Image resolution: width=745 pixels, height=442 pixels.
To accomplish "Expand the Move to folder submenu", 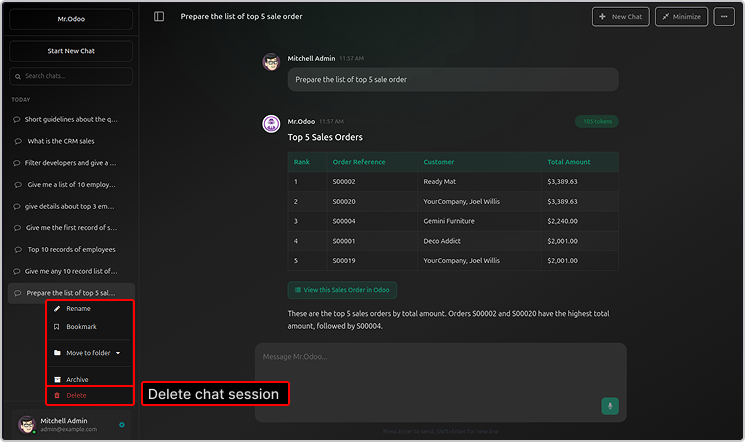I will 90,353.
